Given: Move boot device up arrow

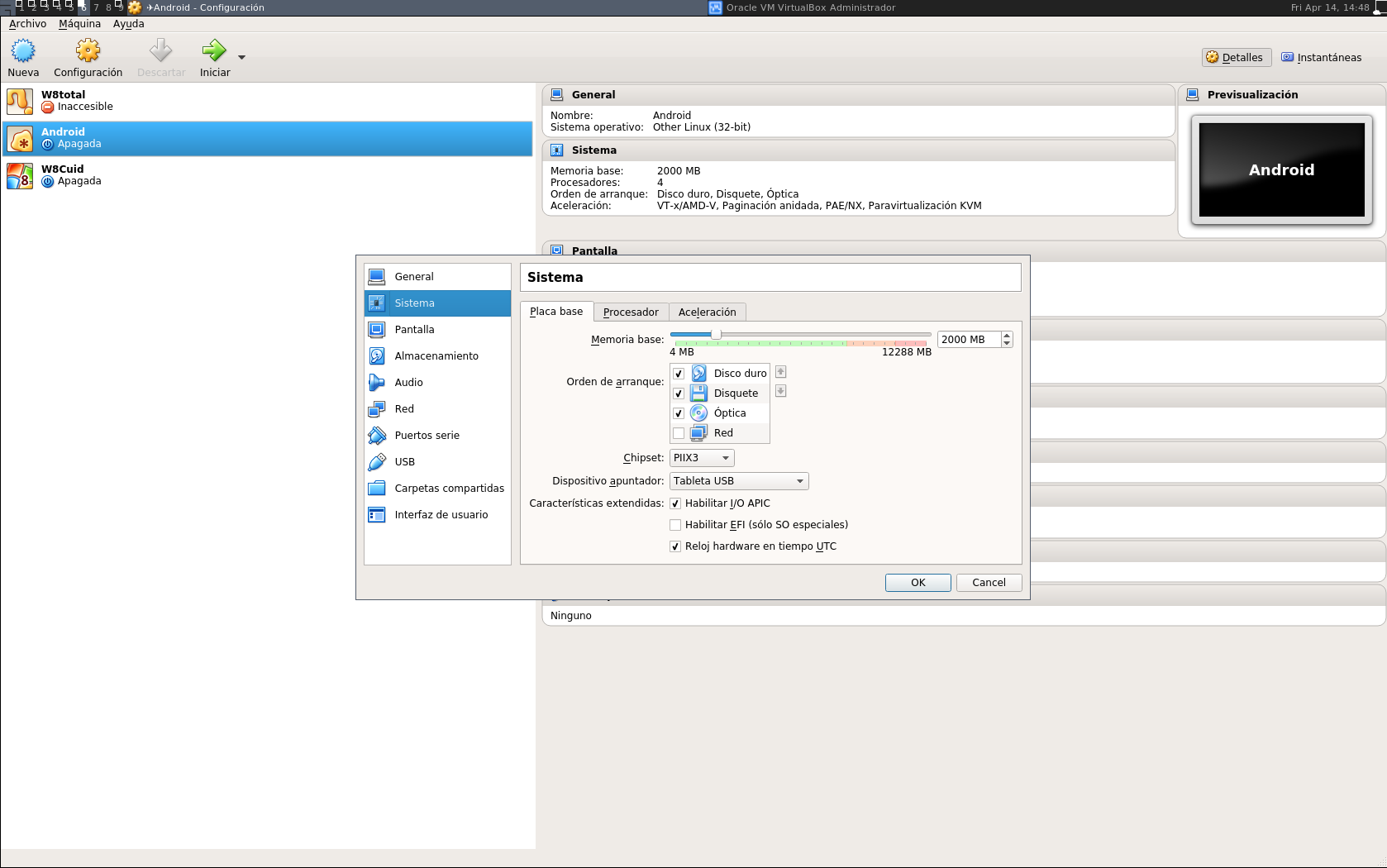Looking at the screenshot, I should (780, 372).
